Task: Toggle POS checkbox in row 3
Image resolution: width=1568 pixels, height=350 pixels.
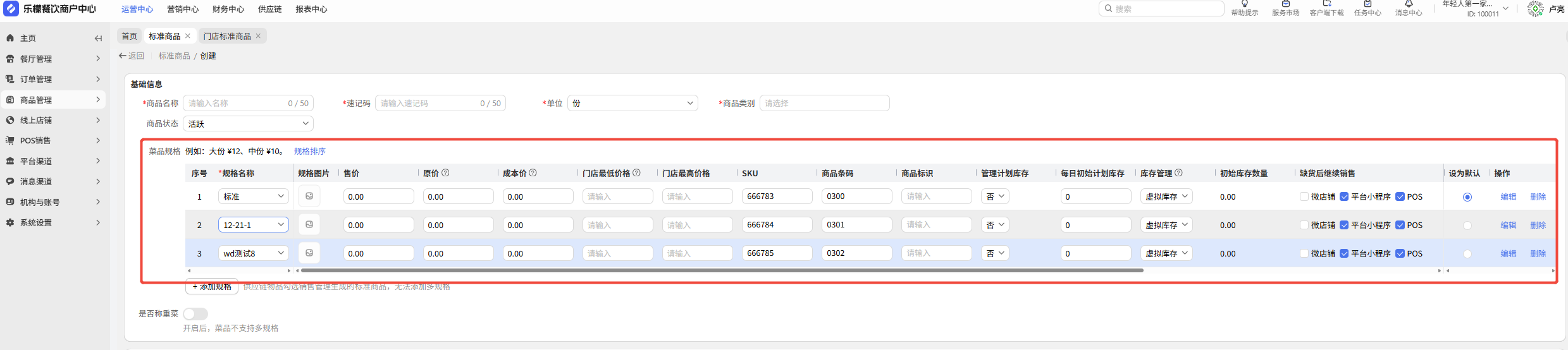Action: (1400, 253)
